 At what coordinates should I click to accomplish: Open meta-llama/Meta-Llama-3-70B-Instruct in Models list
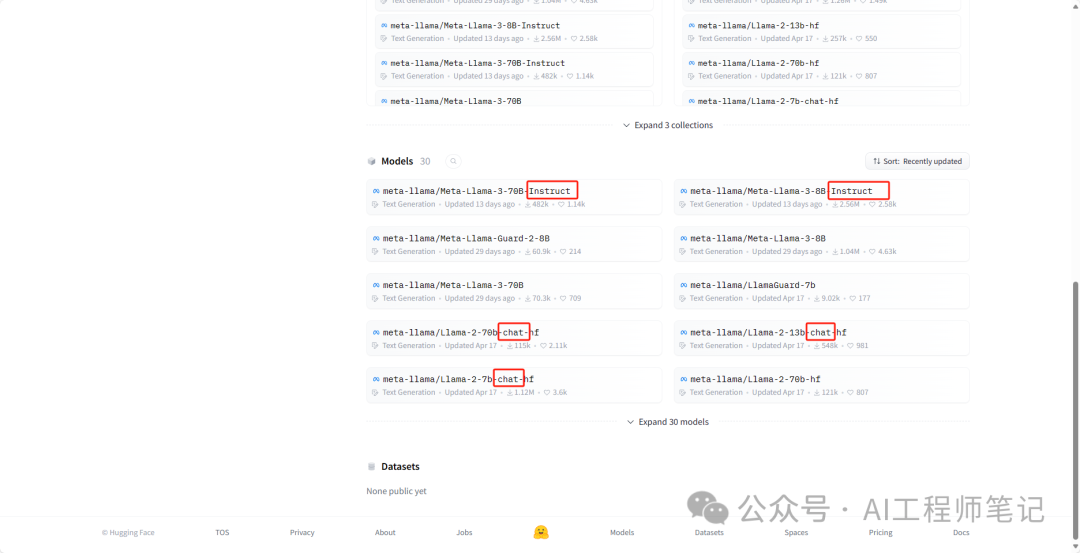[x=514, y=196]
